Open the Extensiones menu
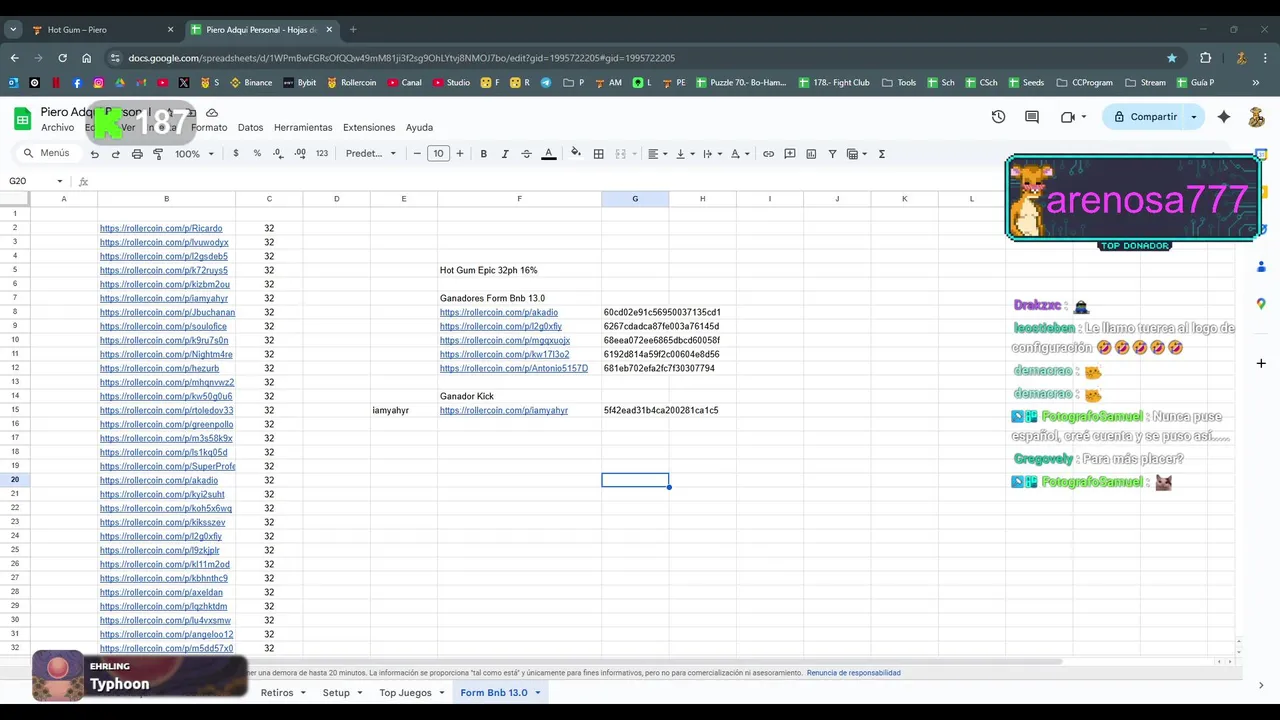Viewport: 1280px width, 720px height. tap(369, 128)
